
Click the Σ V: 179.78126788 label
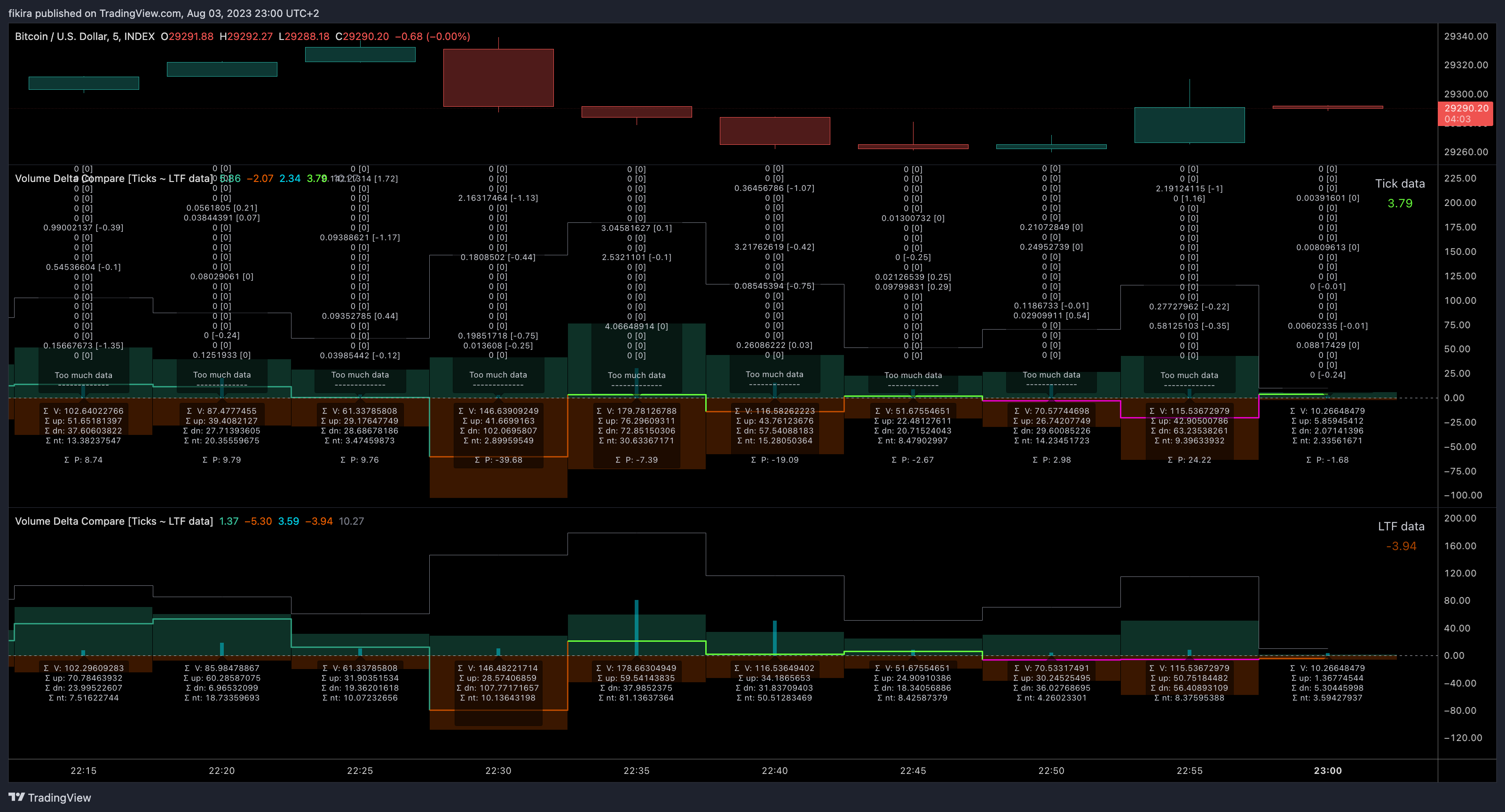[636, 410]
